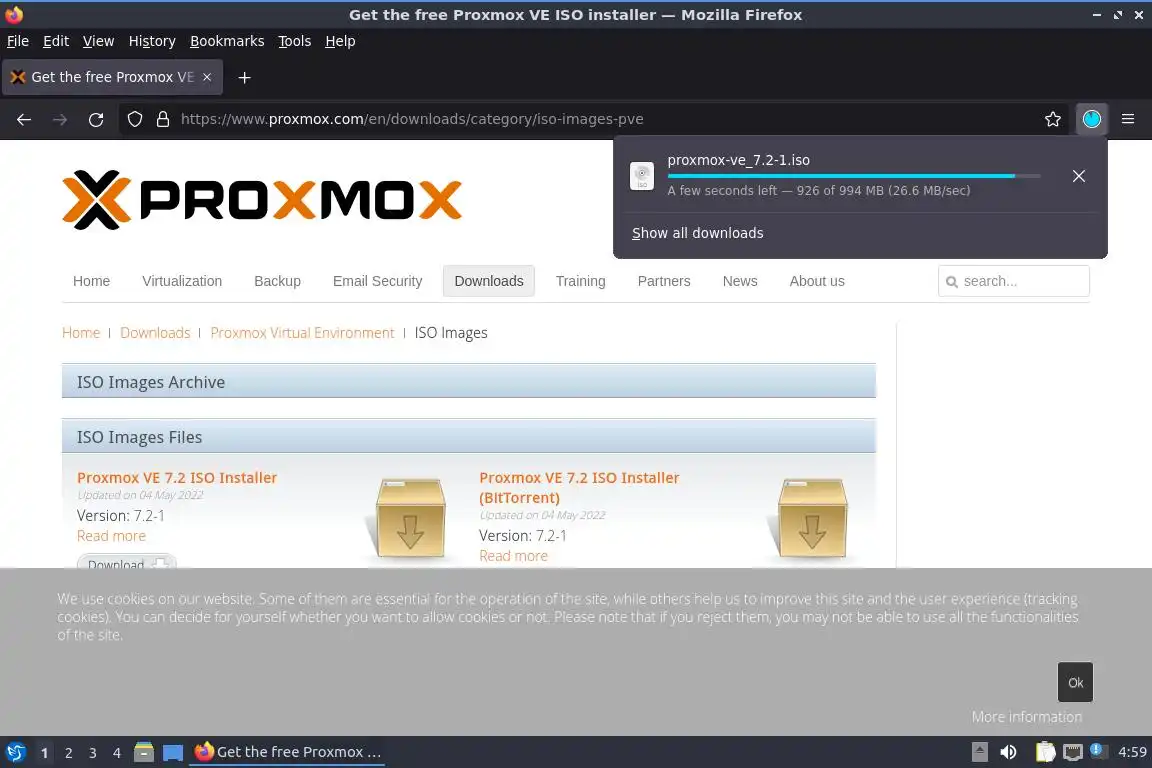The width and height of the screenshot is (1152, 768).
Task: Select the Downloads nav item
Action: tap(489, 281)
